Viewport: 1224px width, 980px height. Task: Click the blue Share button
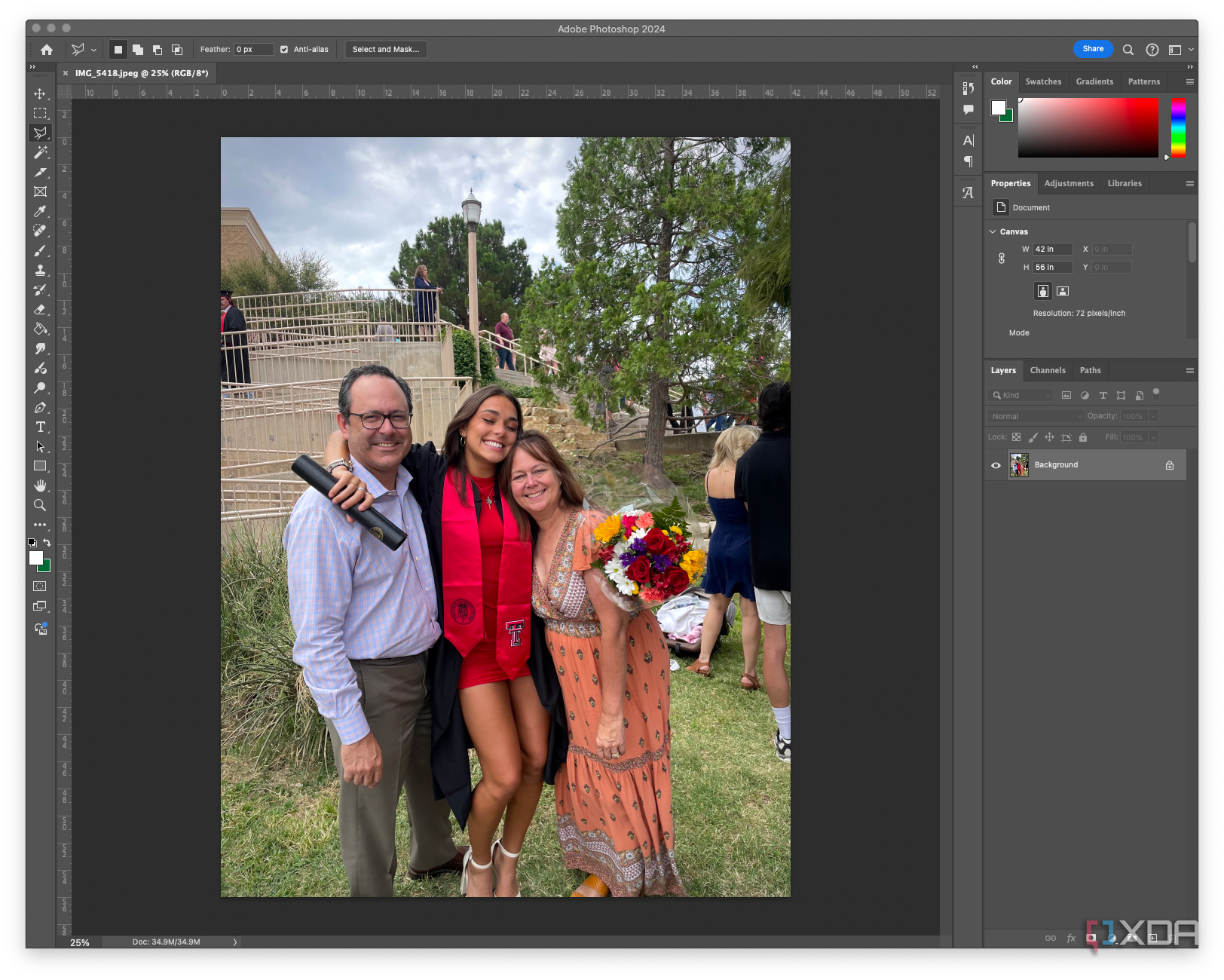(1093, 49)
